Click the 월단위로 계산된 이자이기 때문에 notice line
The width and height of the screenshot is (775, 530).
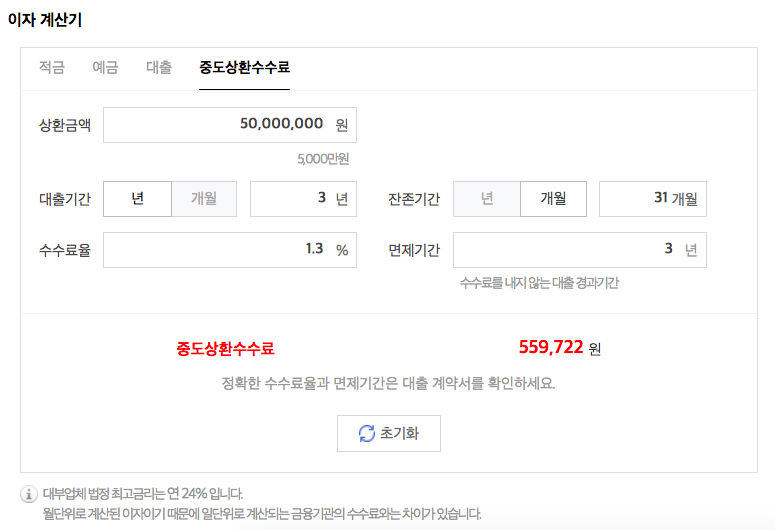[261, 514]
